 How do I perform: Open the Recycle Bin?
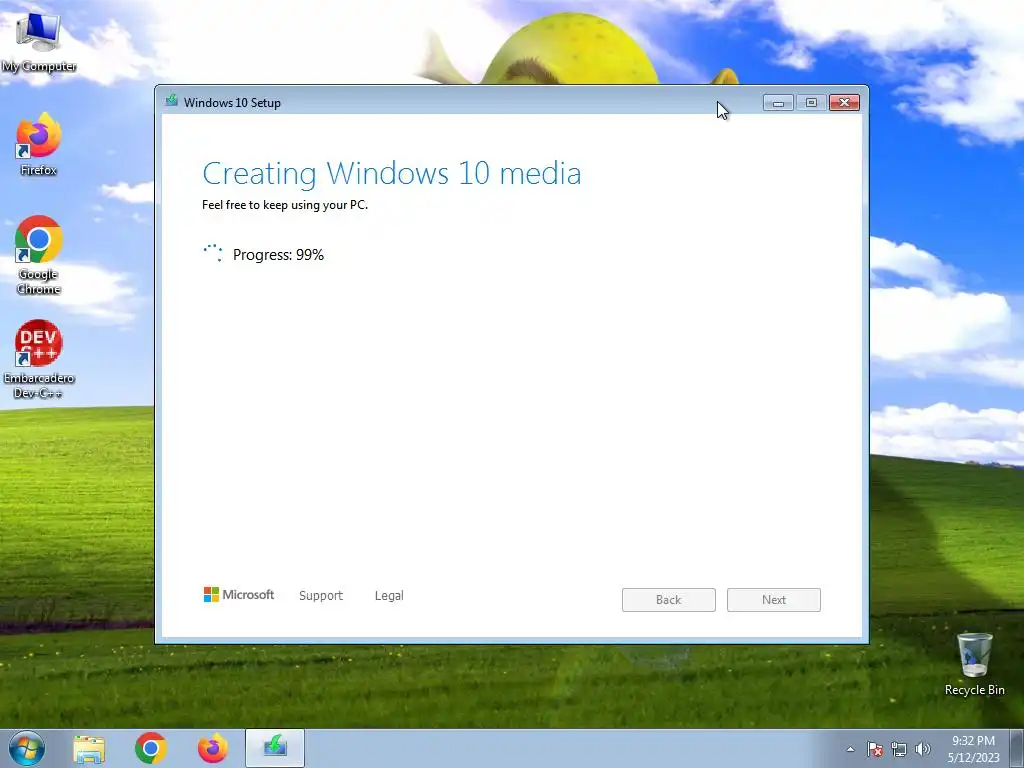point(974,664)
